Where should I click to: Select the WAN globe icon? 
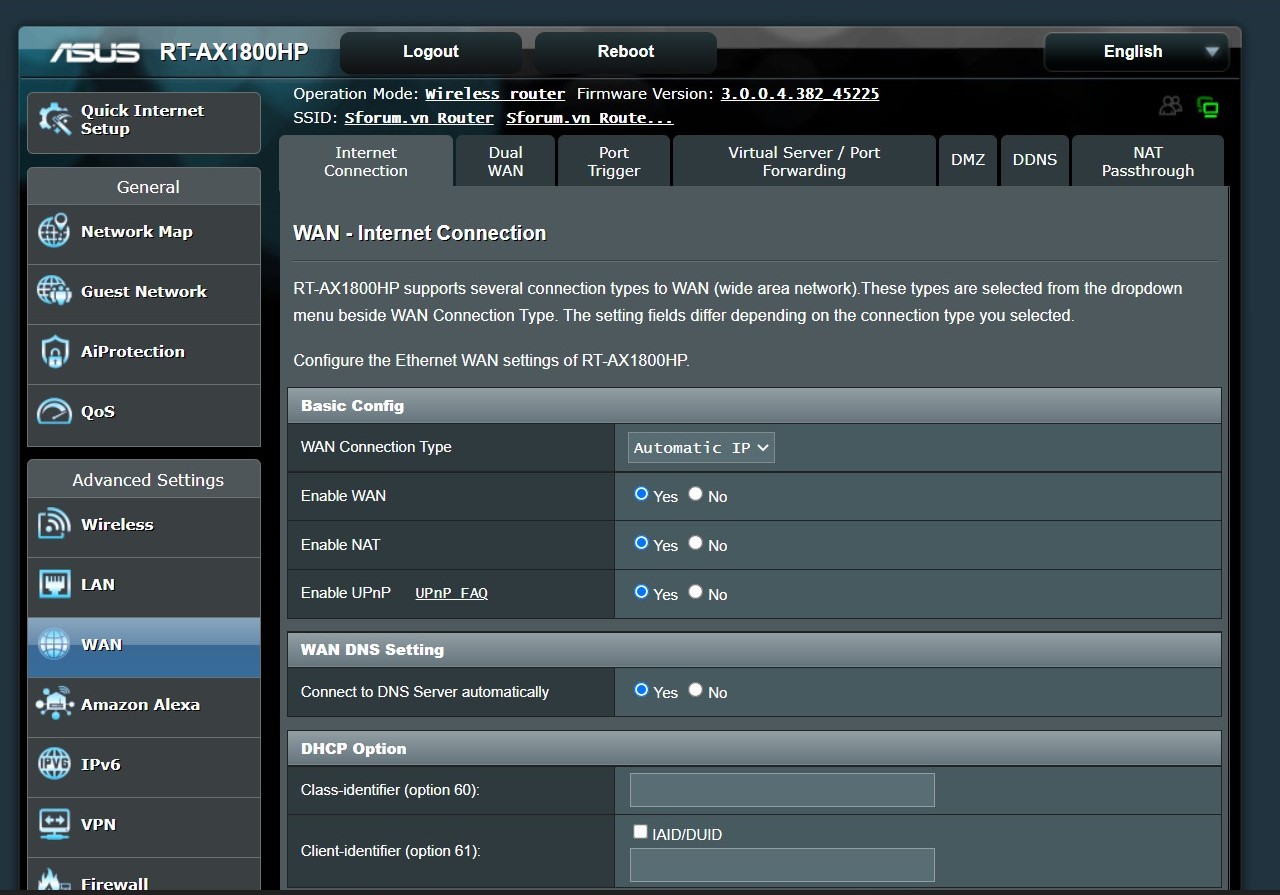(x=54, y=644)
